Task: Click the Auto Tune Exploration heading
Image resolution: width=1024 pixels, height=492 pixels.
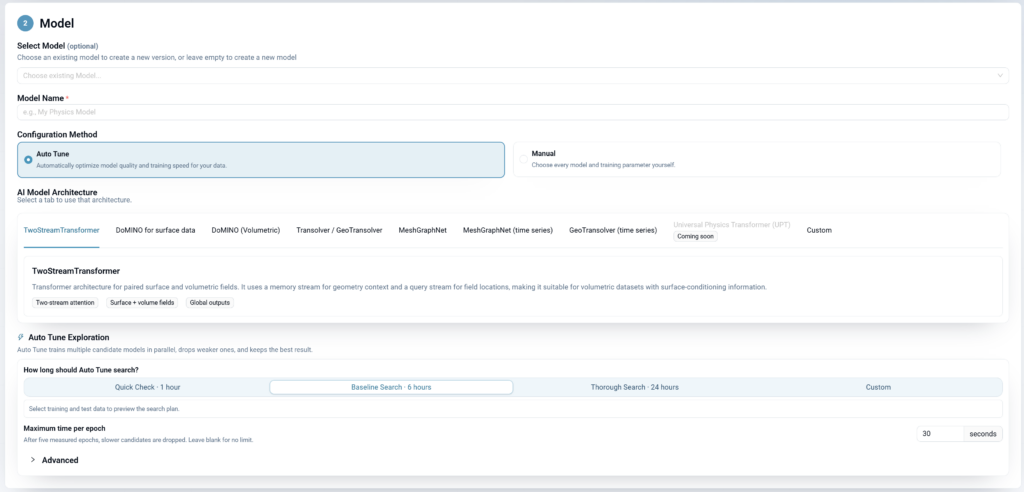Action: point(69,337)
